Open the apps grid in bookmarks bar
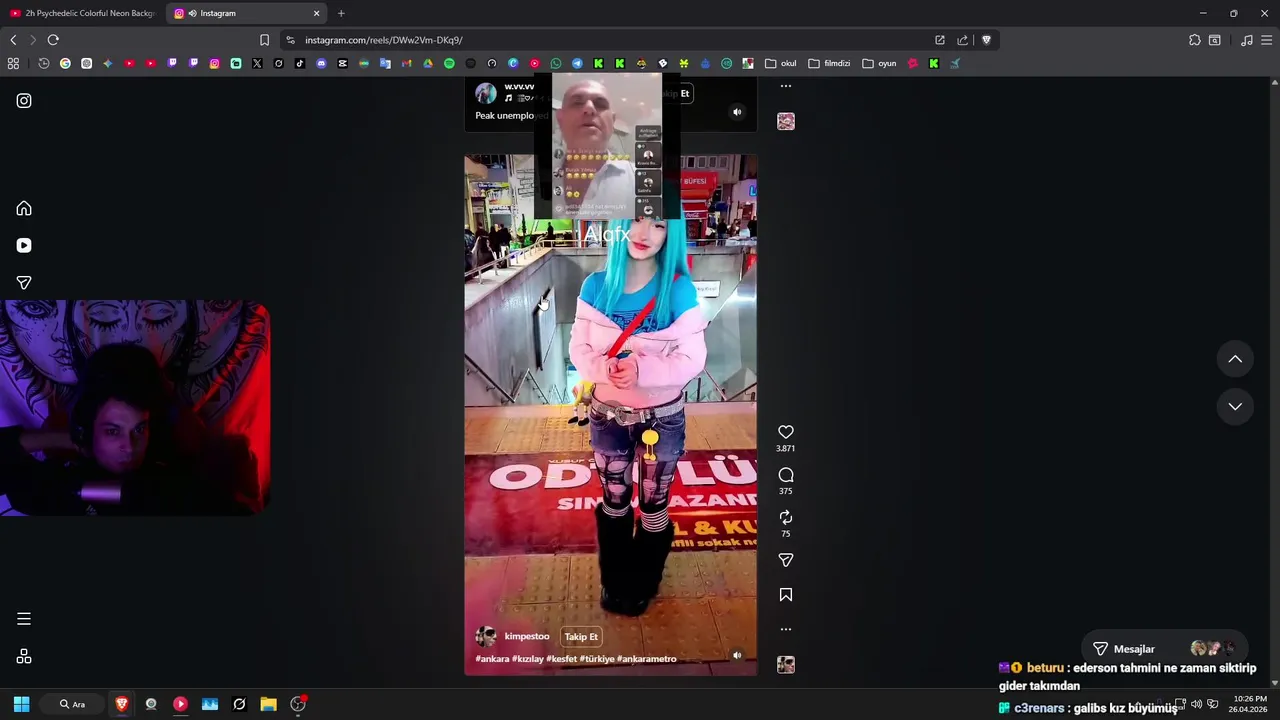 tap(13, 63)
